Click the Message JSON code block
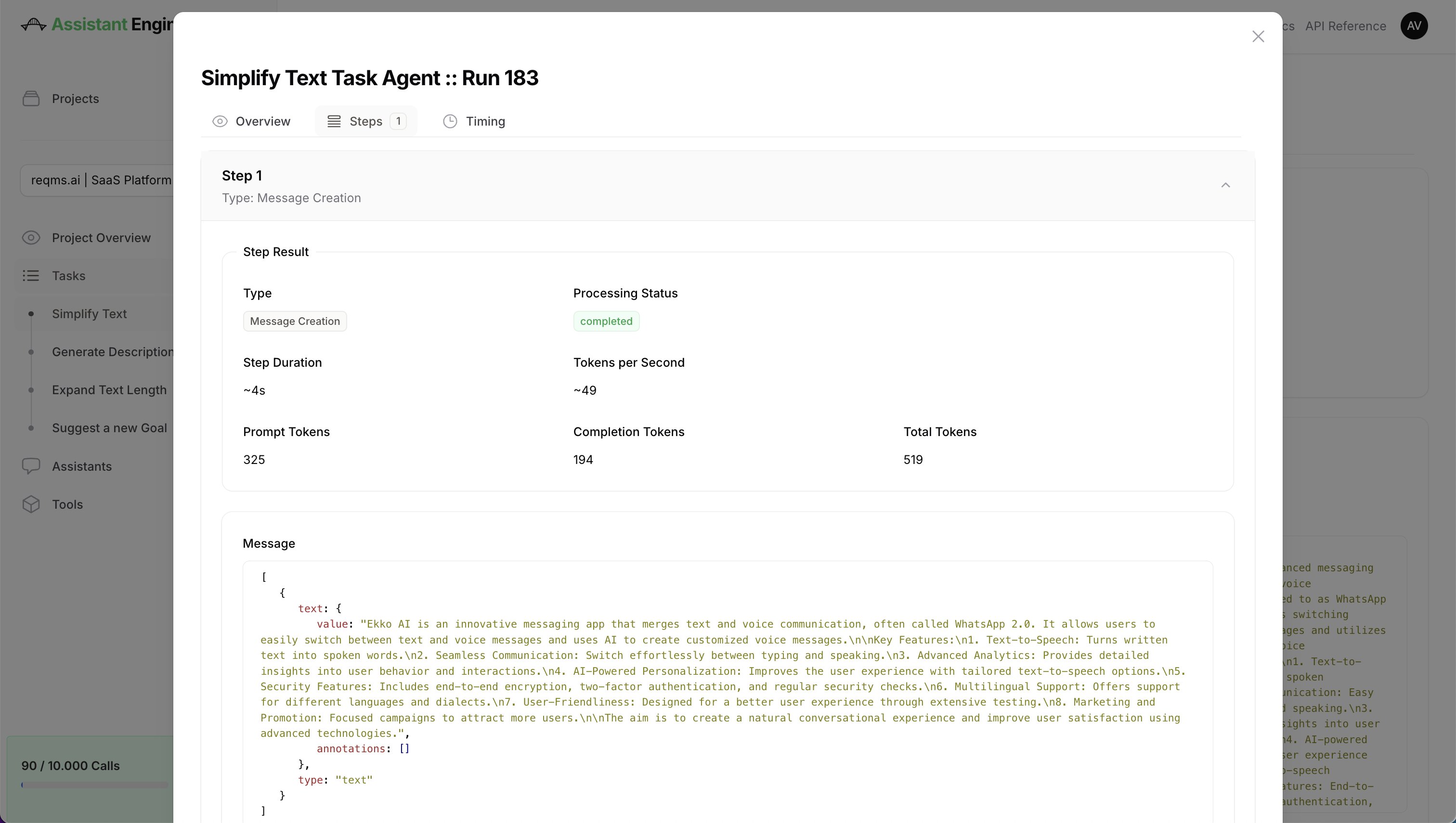Viewport: 1456px width, 823px height. pos(728,692)
